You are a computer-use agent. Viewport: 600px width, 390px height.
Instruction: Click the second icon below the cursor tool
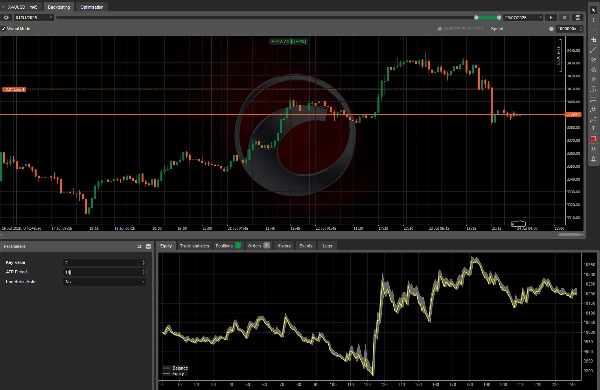[593, 30]
